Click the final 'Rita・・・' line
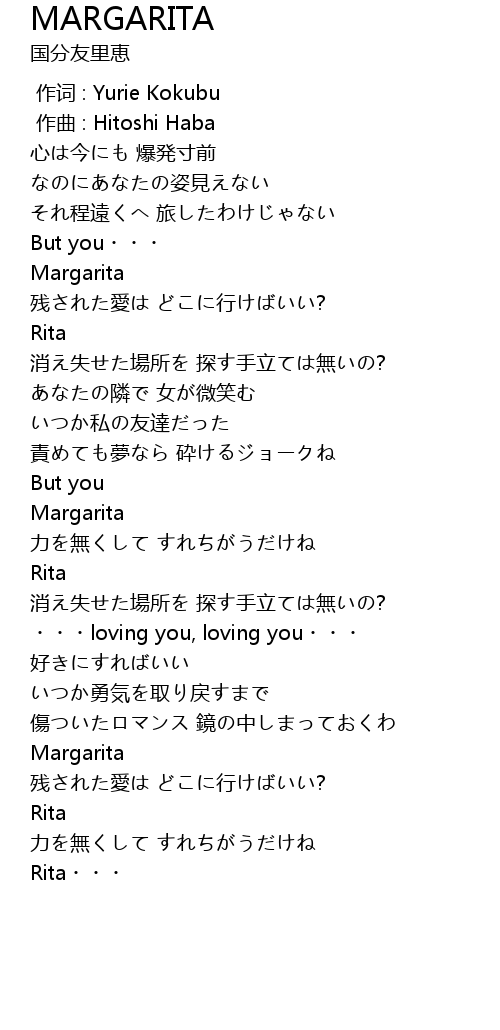 coord(76,873)
